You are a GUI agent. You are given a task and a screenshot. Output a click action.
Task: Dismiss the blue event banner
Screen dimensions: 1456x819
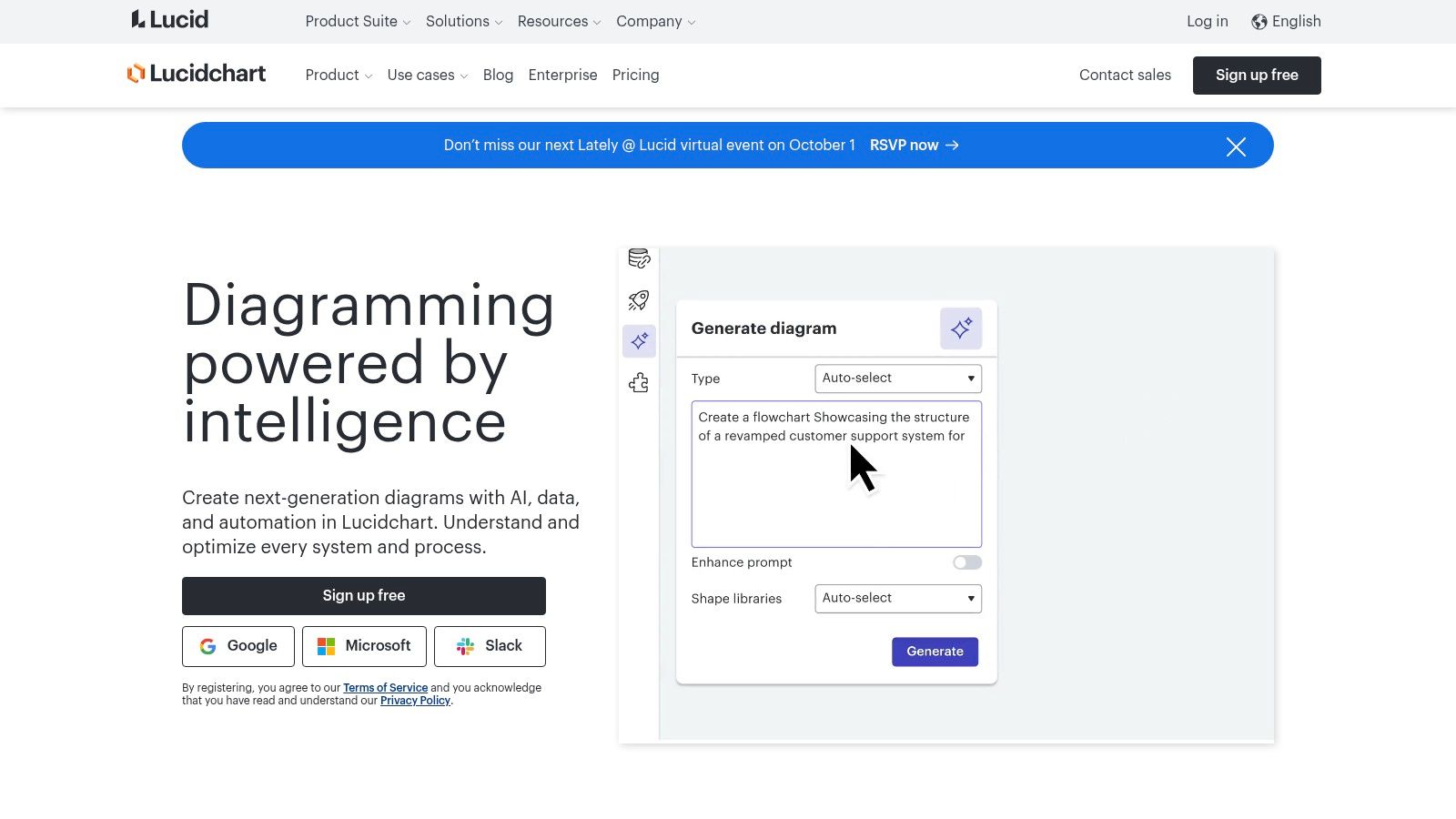(1235, 147)
